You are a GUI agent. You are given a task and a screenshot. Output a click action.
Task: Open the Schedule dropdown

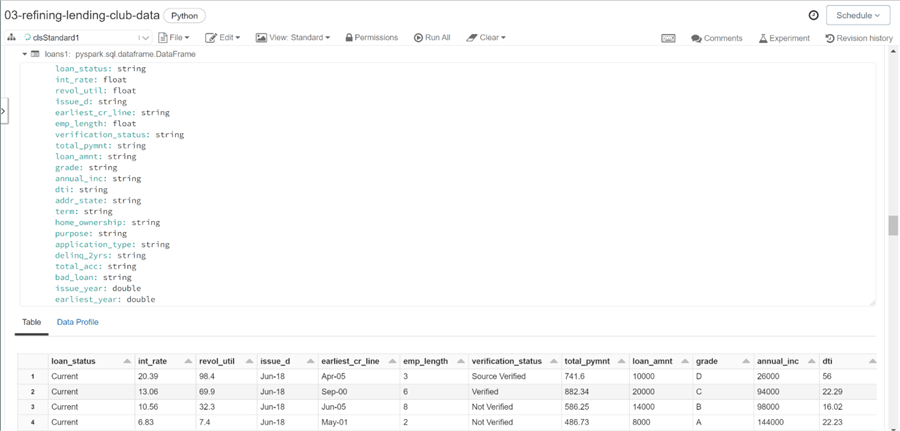point(858,15)
